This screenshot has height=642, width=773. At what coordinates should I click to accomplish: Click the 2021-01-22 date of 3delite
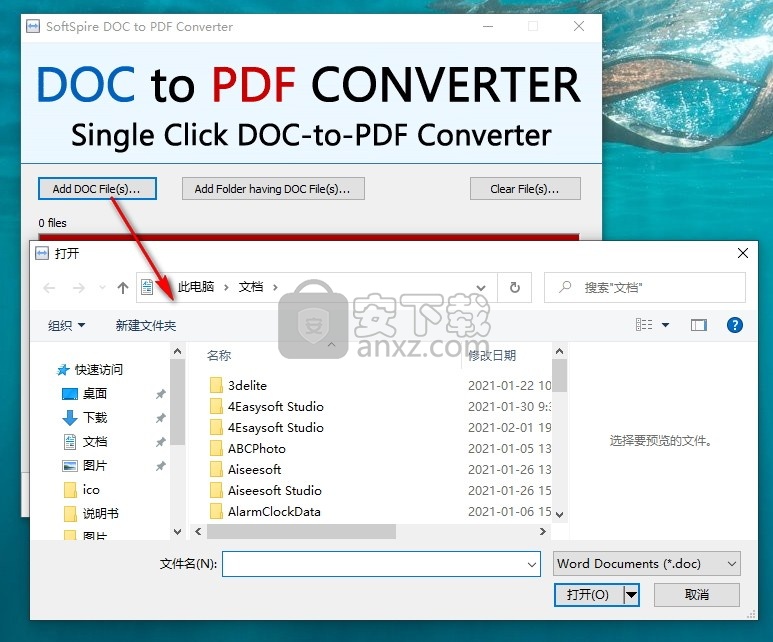pos(509,386)
